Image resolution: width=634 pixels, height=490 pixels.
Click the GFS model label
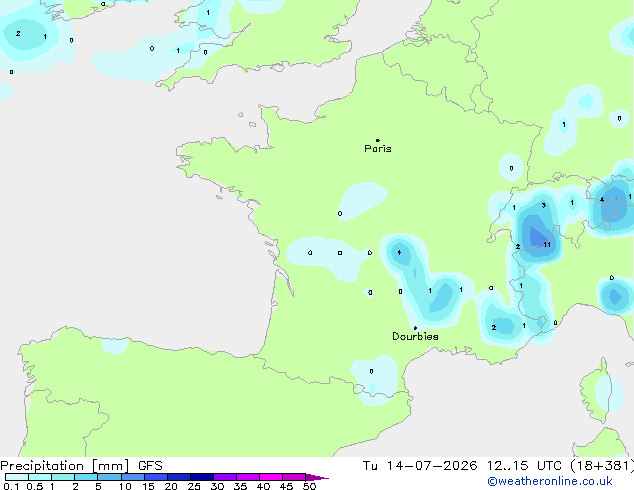coord(150,466)
